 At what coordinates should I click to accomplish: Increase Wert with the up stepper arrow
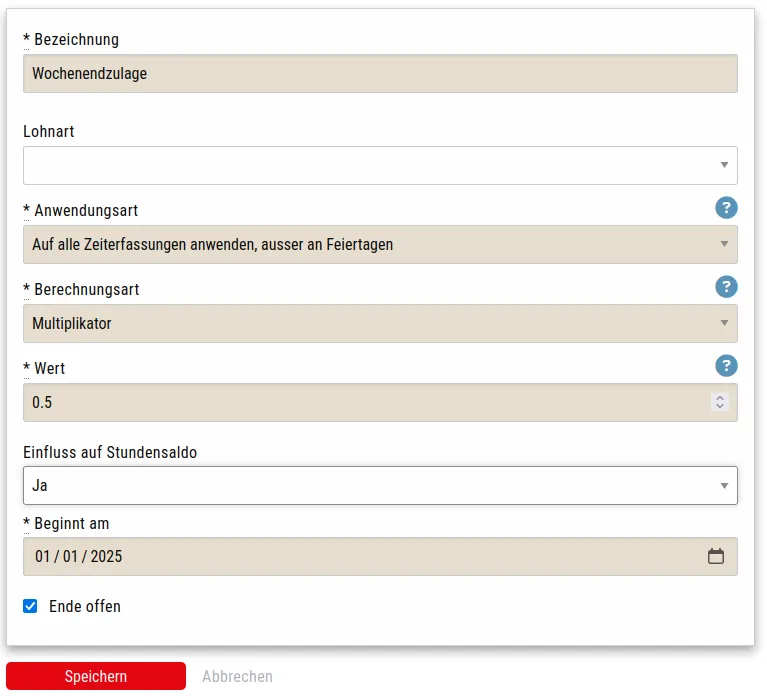pos(719,397)
